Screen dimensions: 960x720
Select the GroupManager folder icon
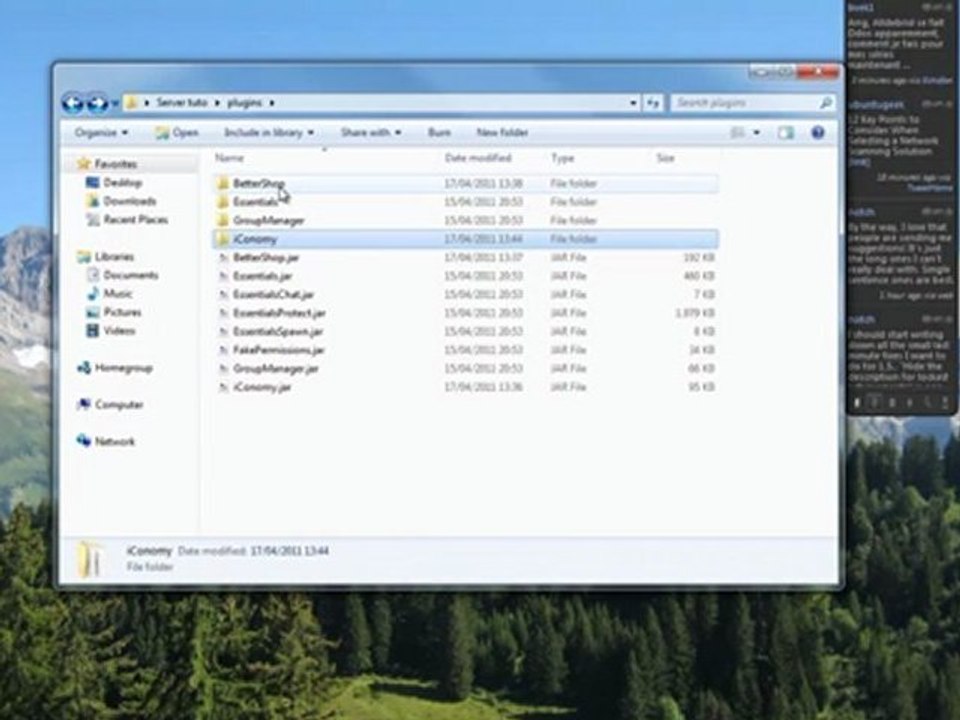pos(223,220)
